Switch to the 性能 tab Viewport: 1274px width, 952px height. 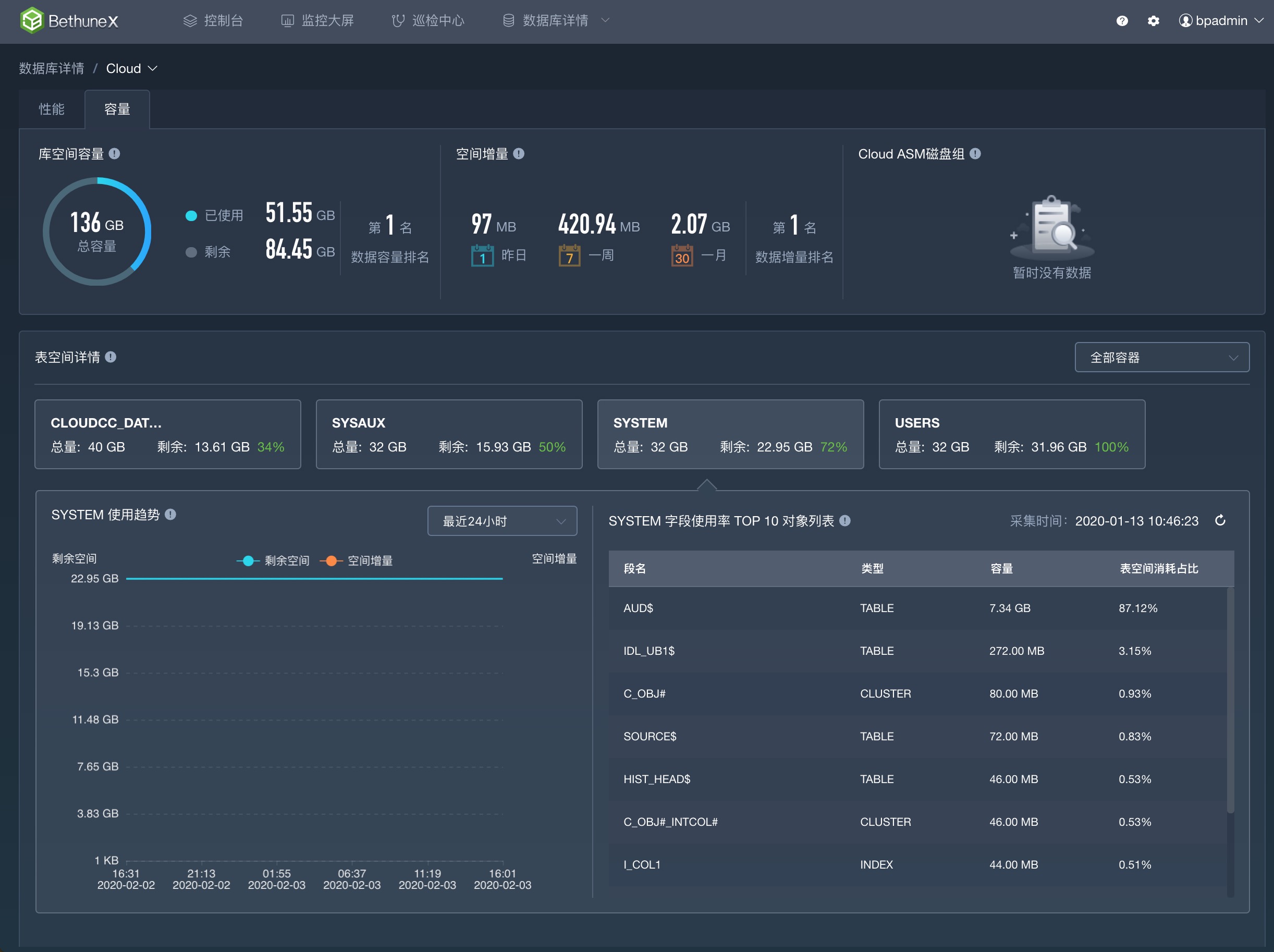tap(51, 109)
